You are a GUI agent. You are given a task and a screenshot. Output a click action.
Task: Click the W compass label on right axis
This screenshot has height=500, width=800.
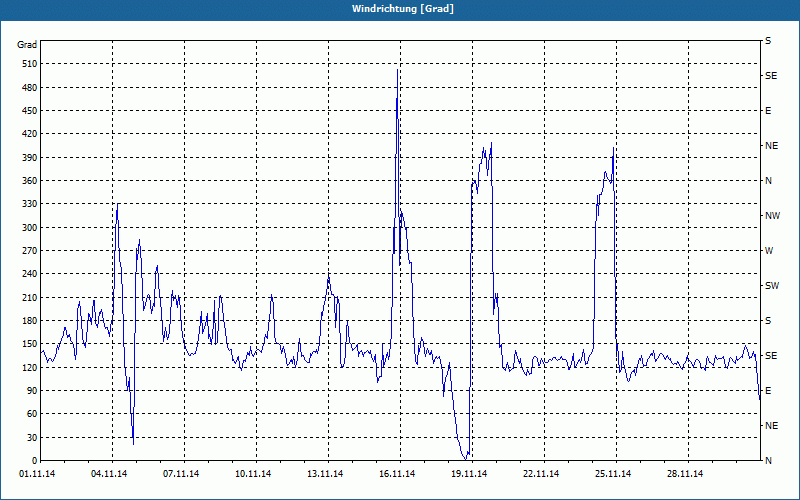click(x=769, y=251)
